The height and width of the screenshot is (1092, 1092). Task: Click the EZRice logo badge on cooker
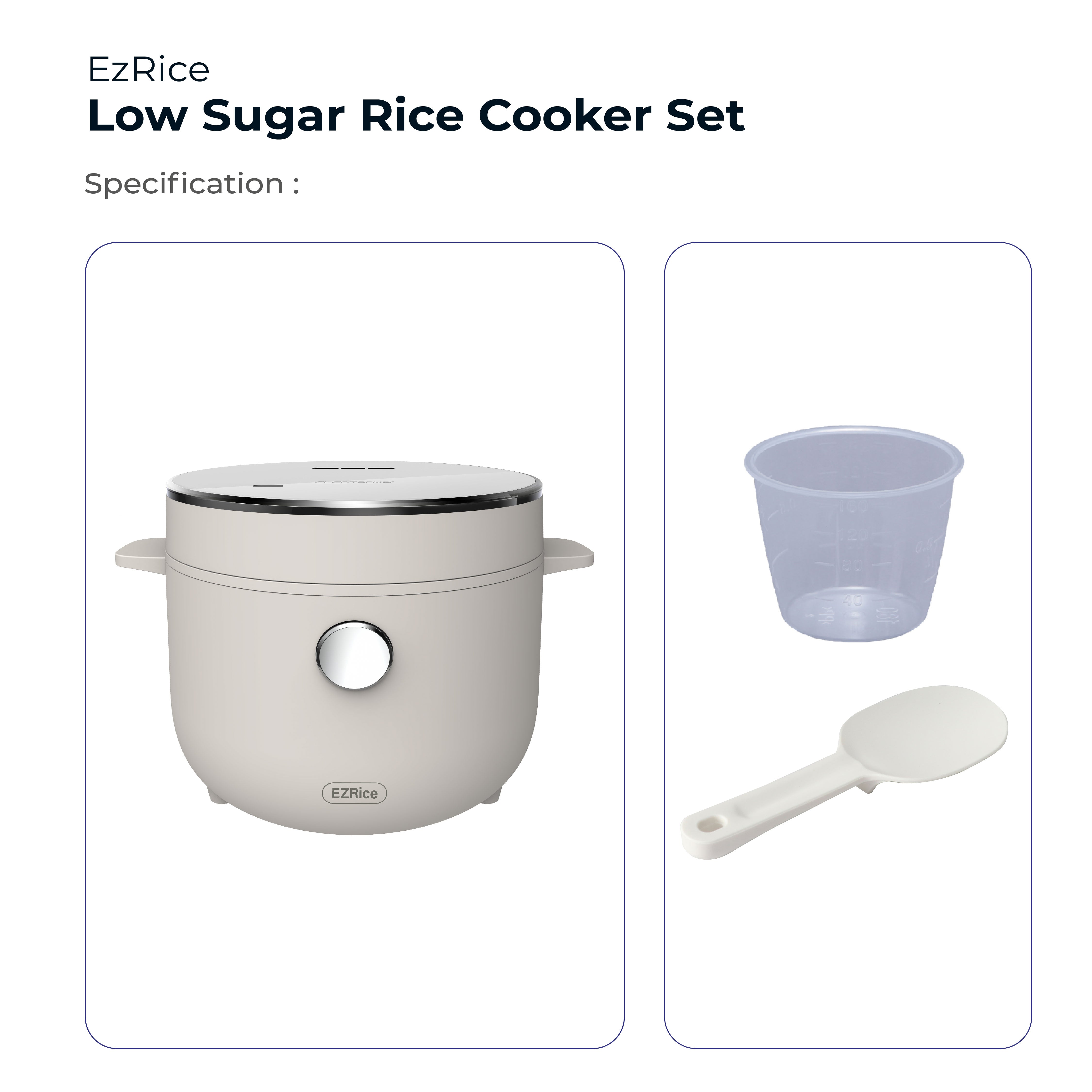click(x=354, y=793)
